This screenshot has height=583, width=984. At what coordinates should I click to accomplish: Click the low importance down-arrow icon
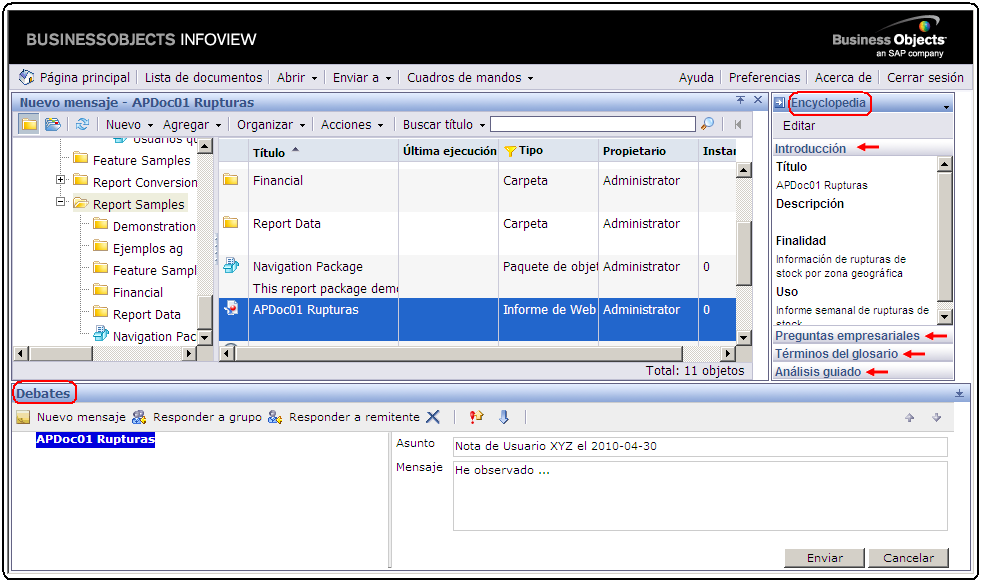[504, 417]
